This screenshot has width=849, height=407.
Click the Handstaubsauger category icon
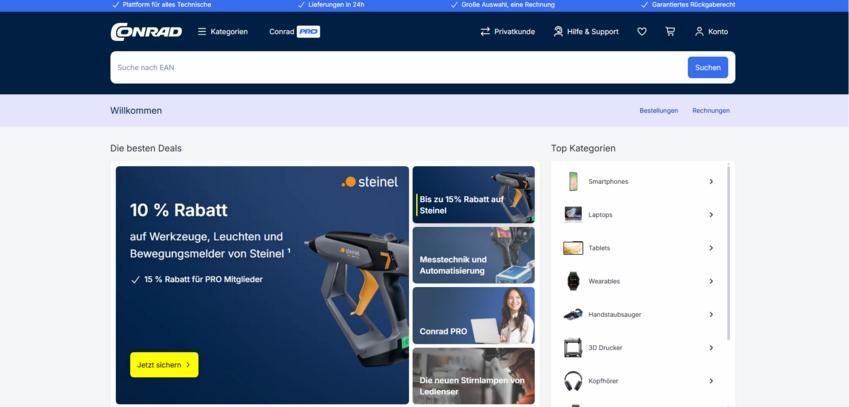573,314
